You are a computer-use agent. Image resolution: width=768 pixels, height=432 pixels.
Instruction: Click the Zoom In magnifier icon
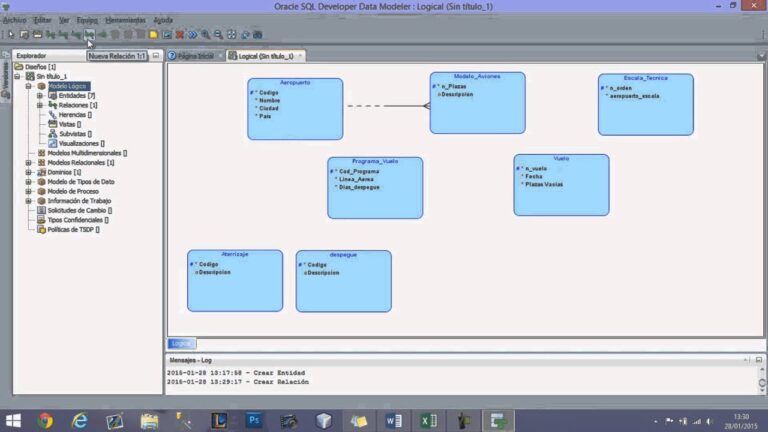click(x=206, y=35)
